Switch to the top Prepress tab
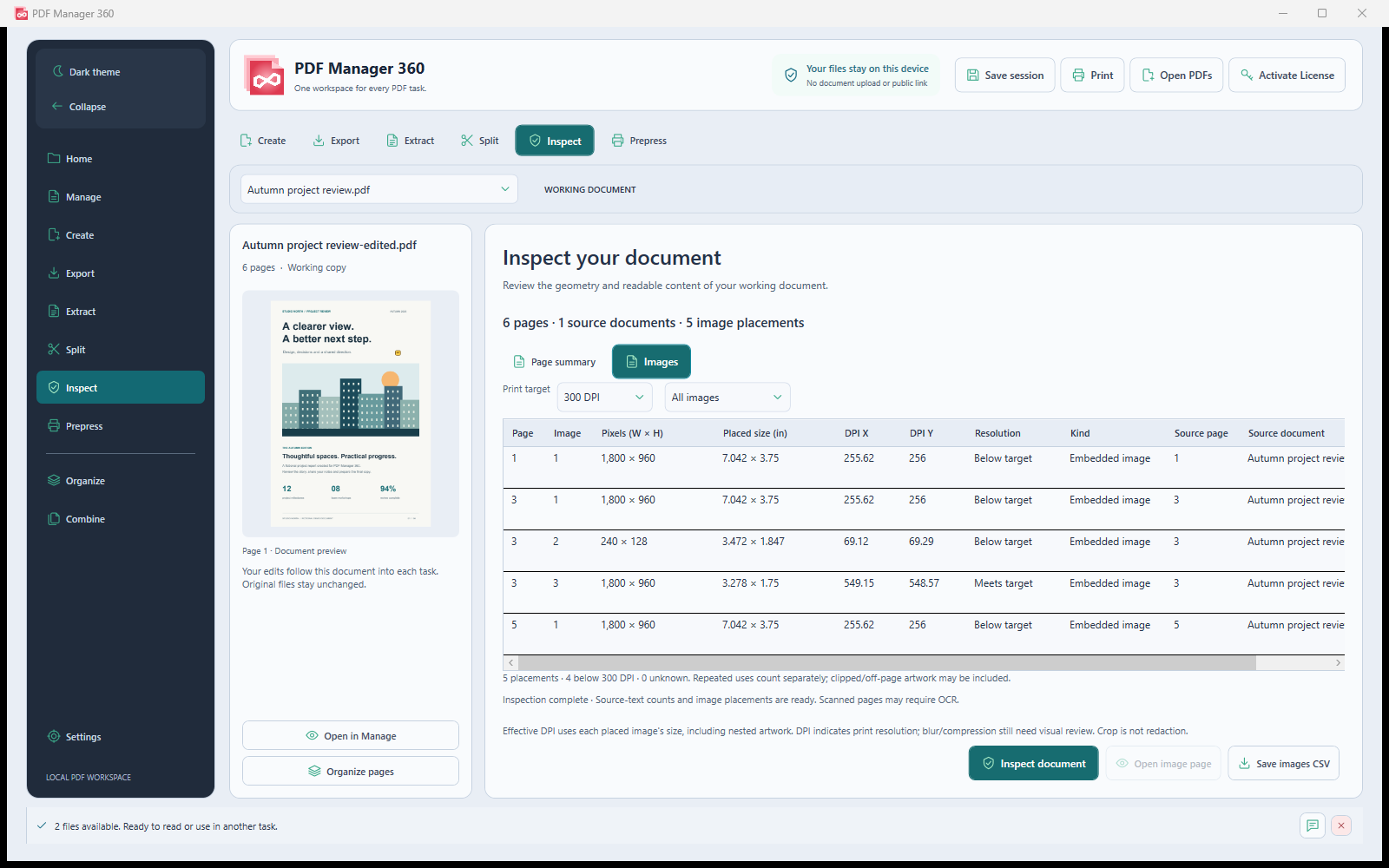 [x=639, y=141]
